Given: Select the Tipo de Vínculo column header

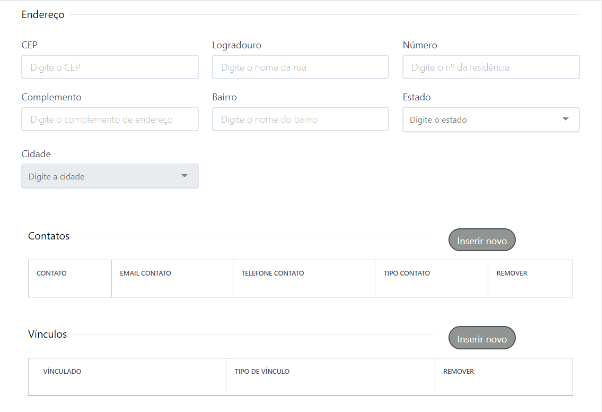Looking at the screenshot, I should [262, 371].
